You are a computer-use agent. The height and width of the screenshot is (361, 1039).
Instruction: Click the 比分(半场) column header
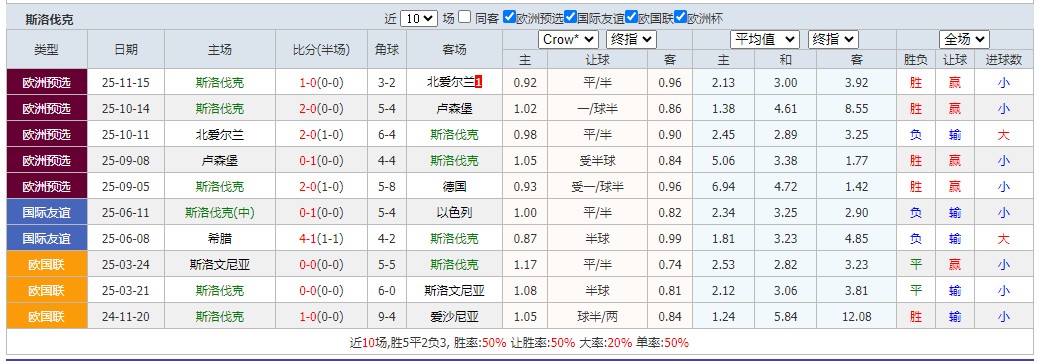pos(321,50)
